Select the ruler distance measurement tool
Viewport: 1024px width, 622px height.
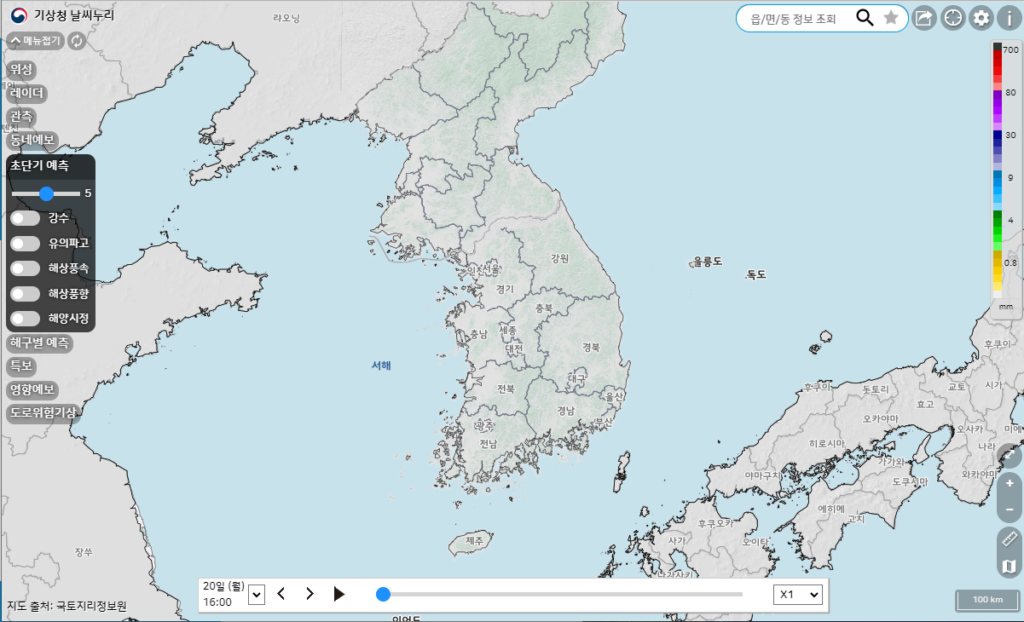pos(1009,540)
